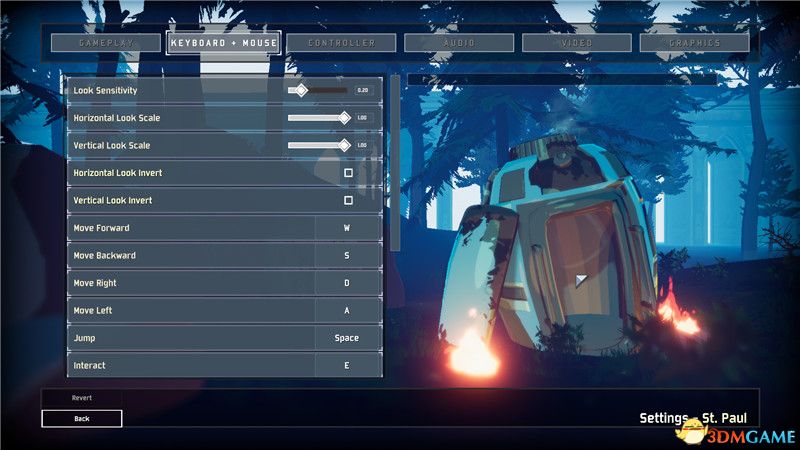Select the Keyboard + Mouse tab
The height and width of the screenshot is (450, 800).
click(224, 43)
